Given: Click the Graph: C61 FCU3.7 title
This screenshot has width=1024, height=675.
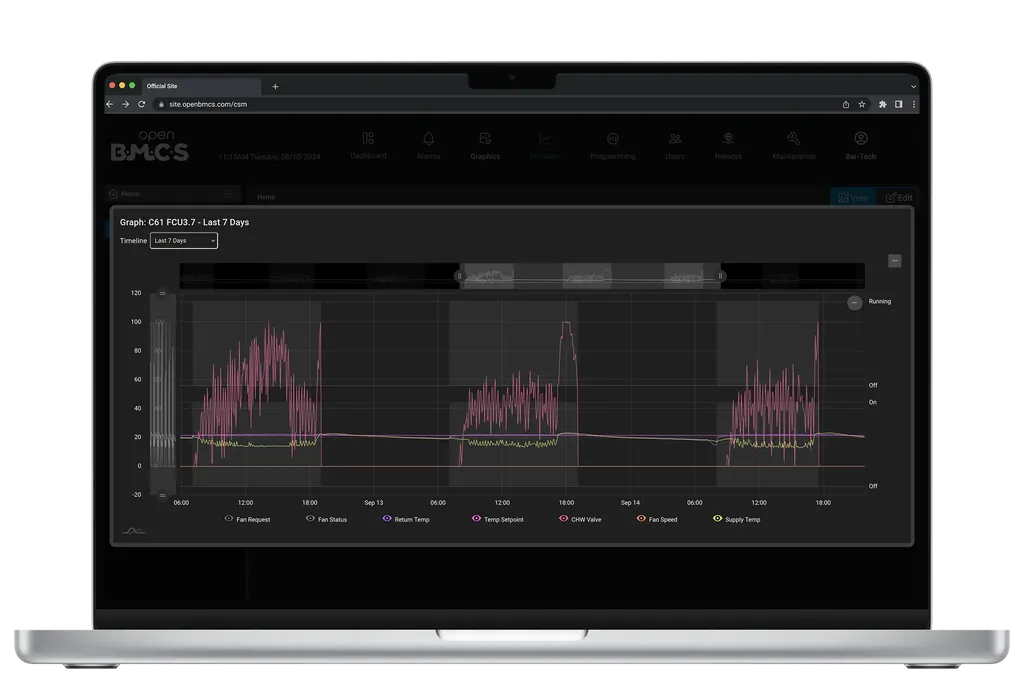Looking at the screenshot, I should (184, 223).
